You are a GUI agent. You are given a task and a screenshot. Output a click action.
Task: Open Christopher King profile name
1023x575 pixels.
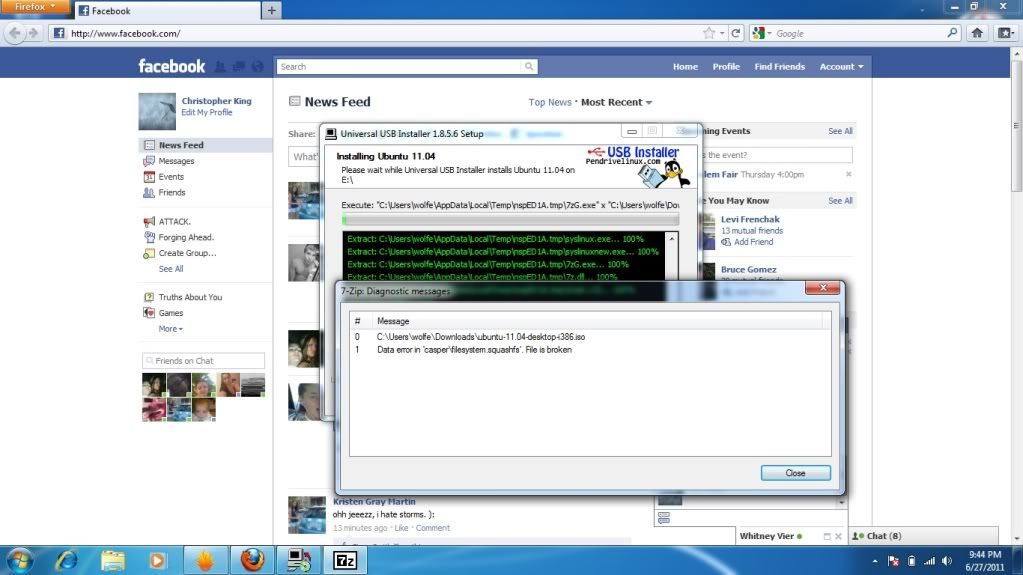[216, 101]
